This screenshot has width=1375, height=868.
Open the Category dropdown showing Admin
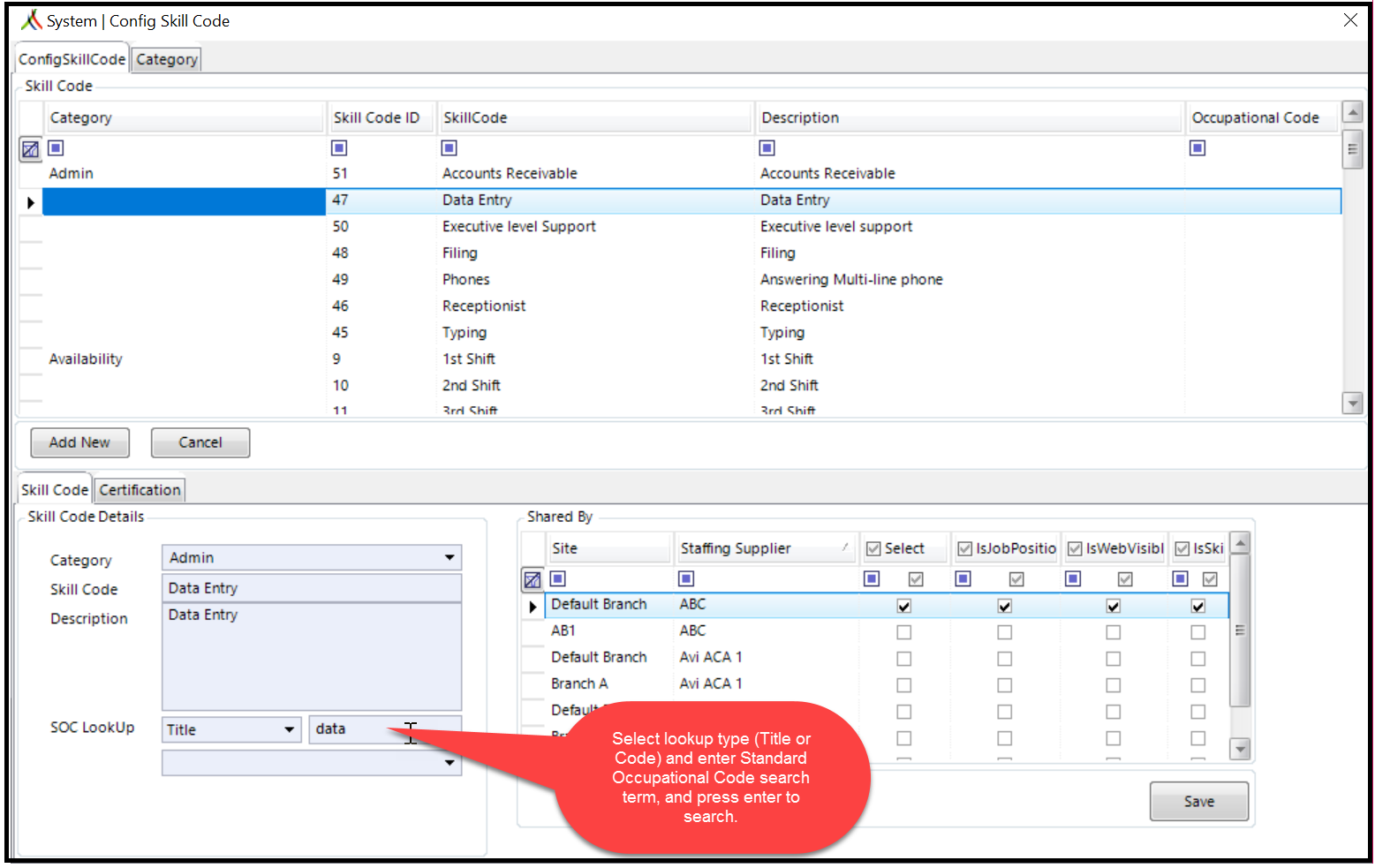[x=450, y=557]
